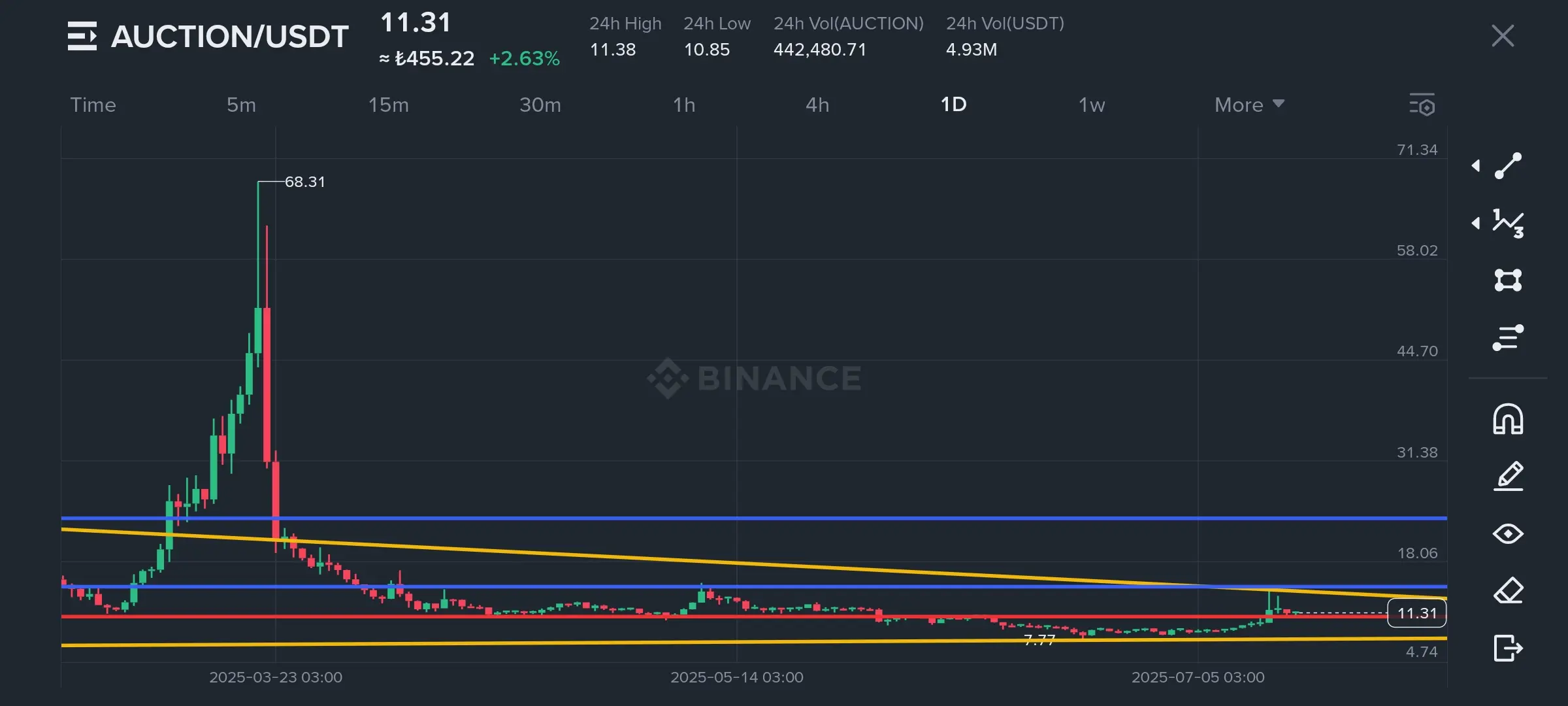The width and height of the screenshot is (1568, 706).
Task: Click the 11.31 current price label
Action: tap(1416, 613)
